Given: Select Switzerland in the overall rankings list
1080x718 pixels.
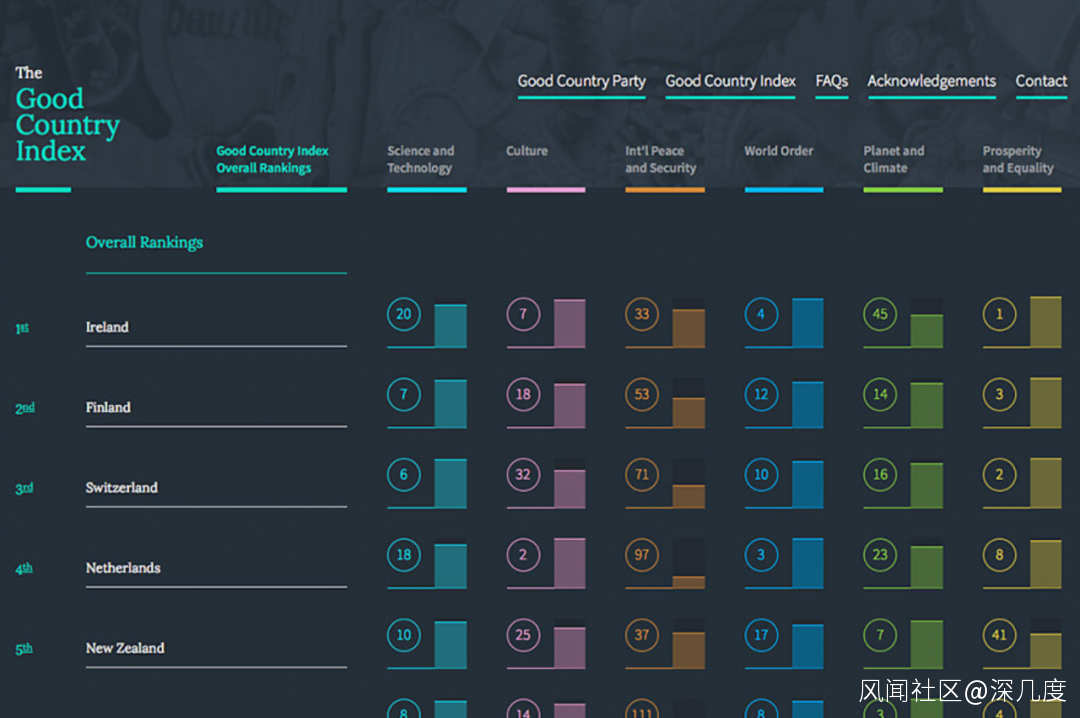Looking at the screenshot, I should click(x=122, y=488).
